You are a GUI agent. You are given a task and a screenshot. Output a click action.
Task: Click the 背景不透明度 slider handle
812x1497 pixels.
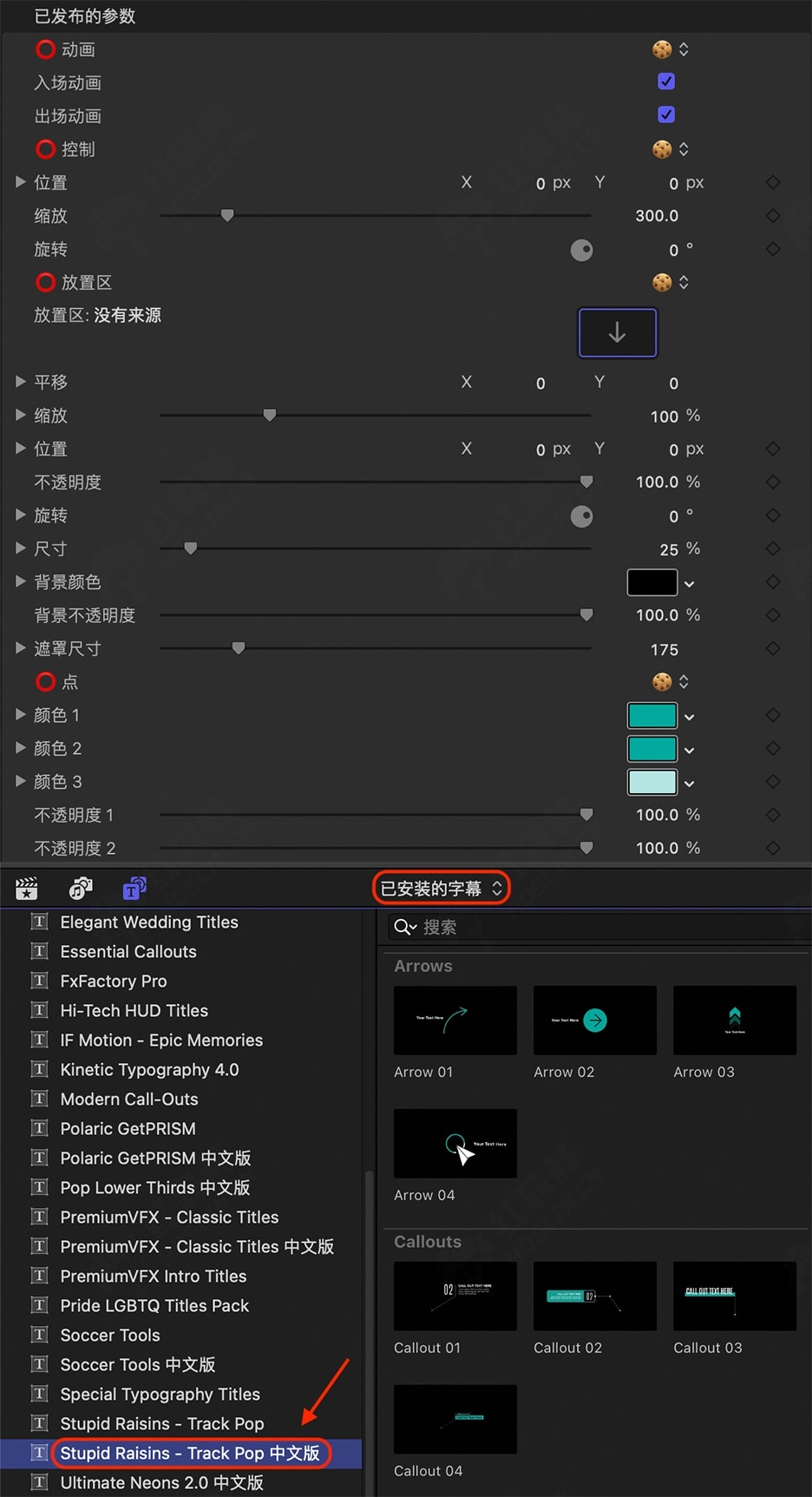[586, 615]
